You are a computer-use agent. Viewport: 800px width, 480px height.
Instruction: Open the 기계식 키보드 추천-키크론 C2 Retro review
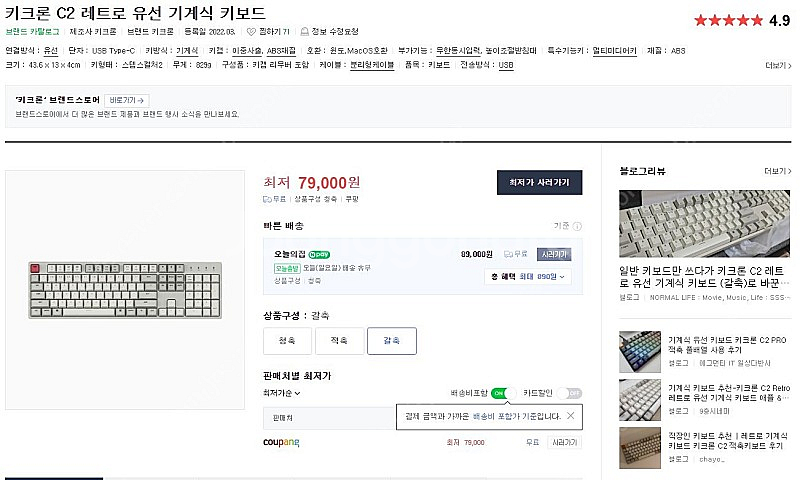[x=729, y=393]
